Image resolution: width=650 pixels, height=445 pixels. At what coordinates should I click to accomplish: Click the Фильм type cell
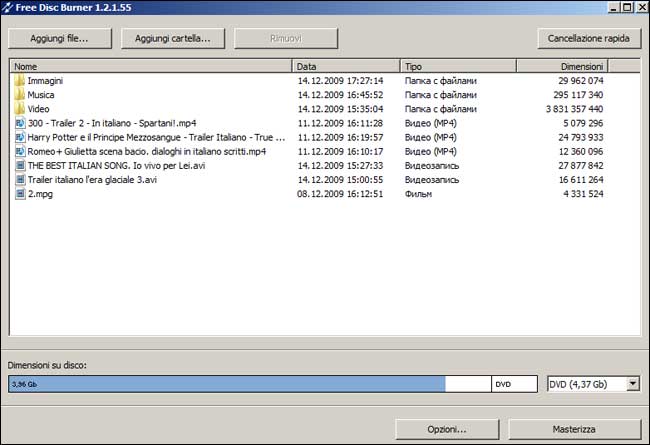click(418, 194)
